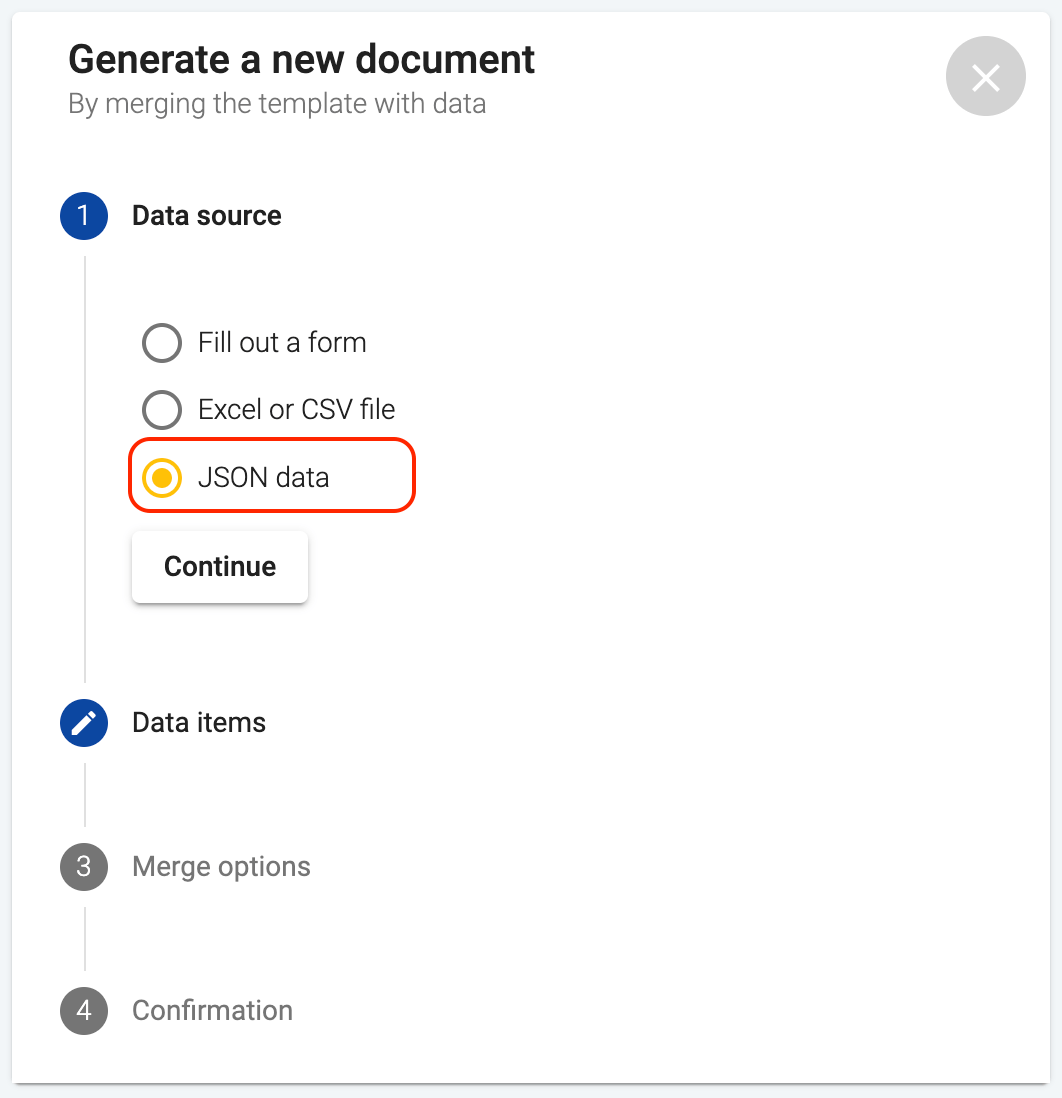Select the JSON data radio button
1062x1098 pixels.
(x=161, y=476)
